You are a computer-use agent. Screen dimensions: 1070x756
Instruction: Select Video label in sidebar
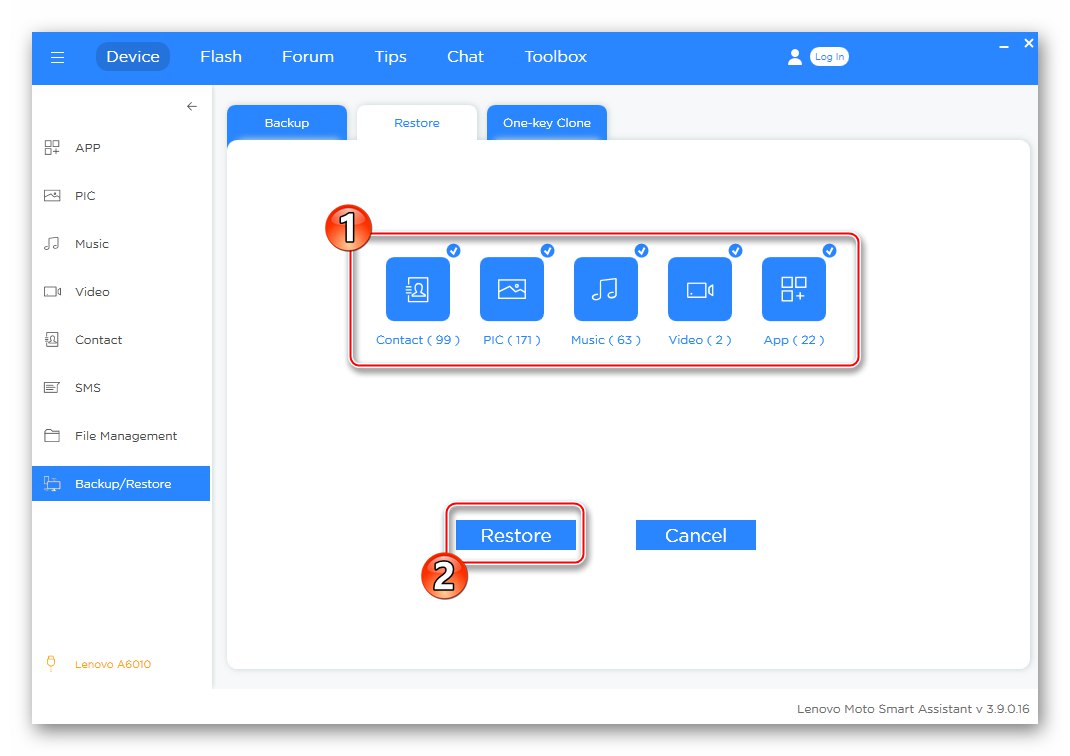tap(92, 291)
